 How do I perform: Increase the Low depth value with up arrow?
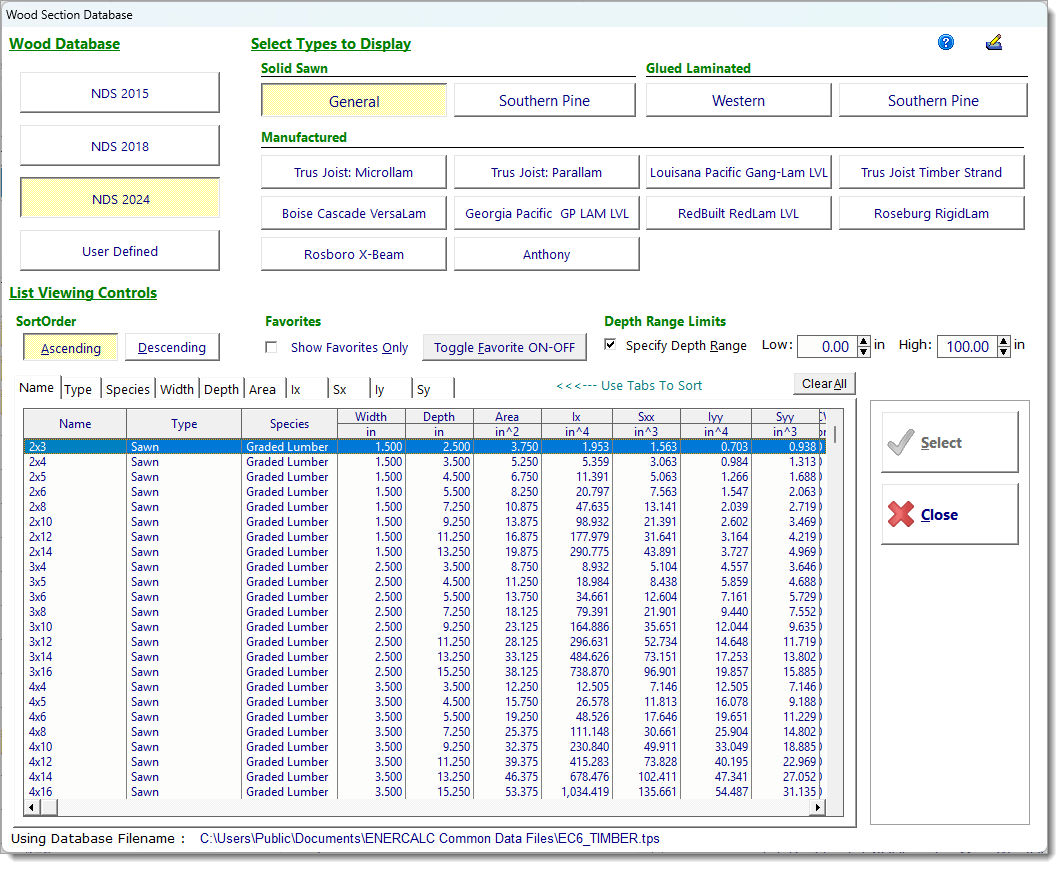click(864, 341)
